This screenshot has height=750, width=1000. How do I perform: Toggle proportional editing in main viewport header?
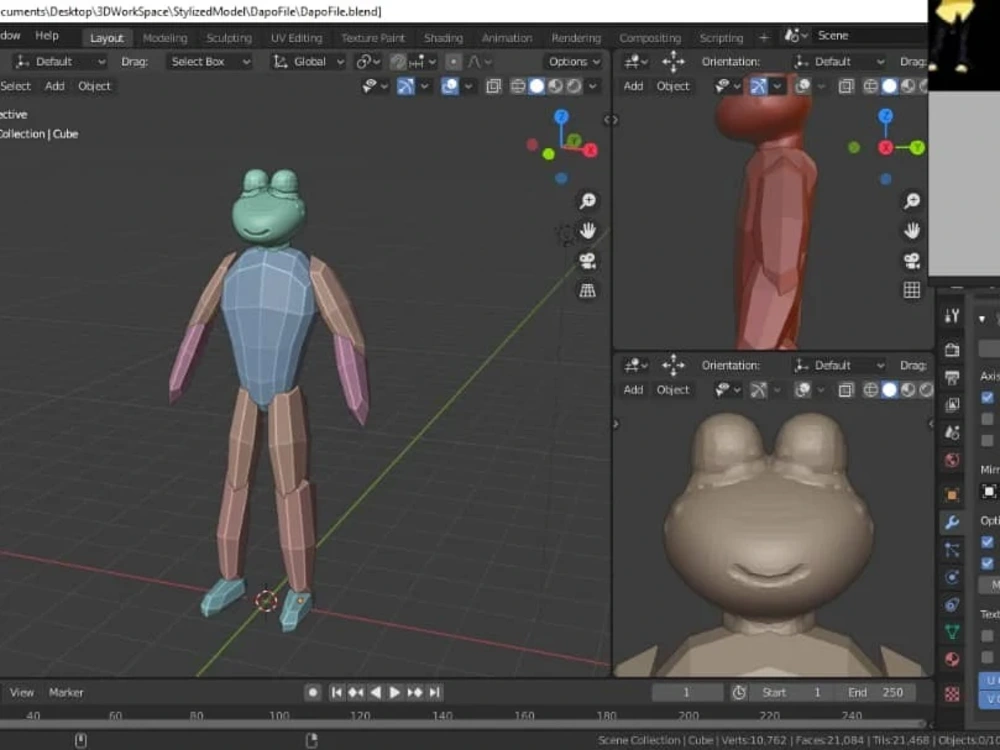(453, 62)
